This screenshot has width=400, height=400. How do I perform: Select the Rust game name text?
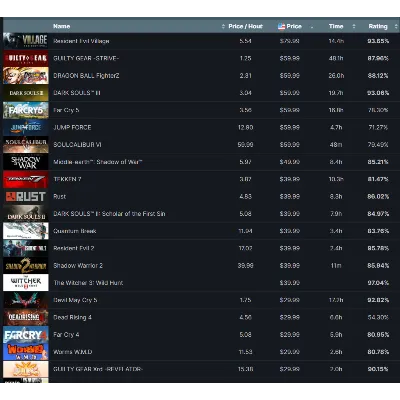59,197
